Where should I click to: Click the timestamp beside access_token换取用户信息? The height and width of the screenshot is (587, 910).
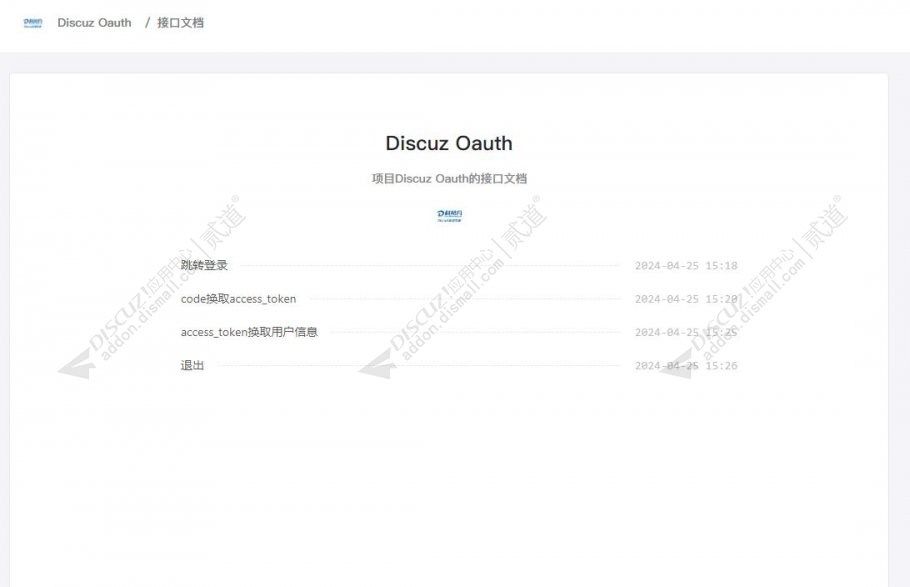pos(687,331)
